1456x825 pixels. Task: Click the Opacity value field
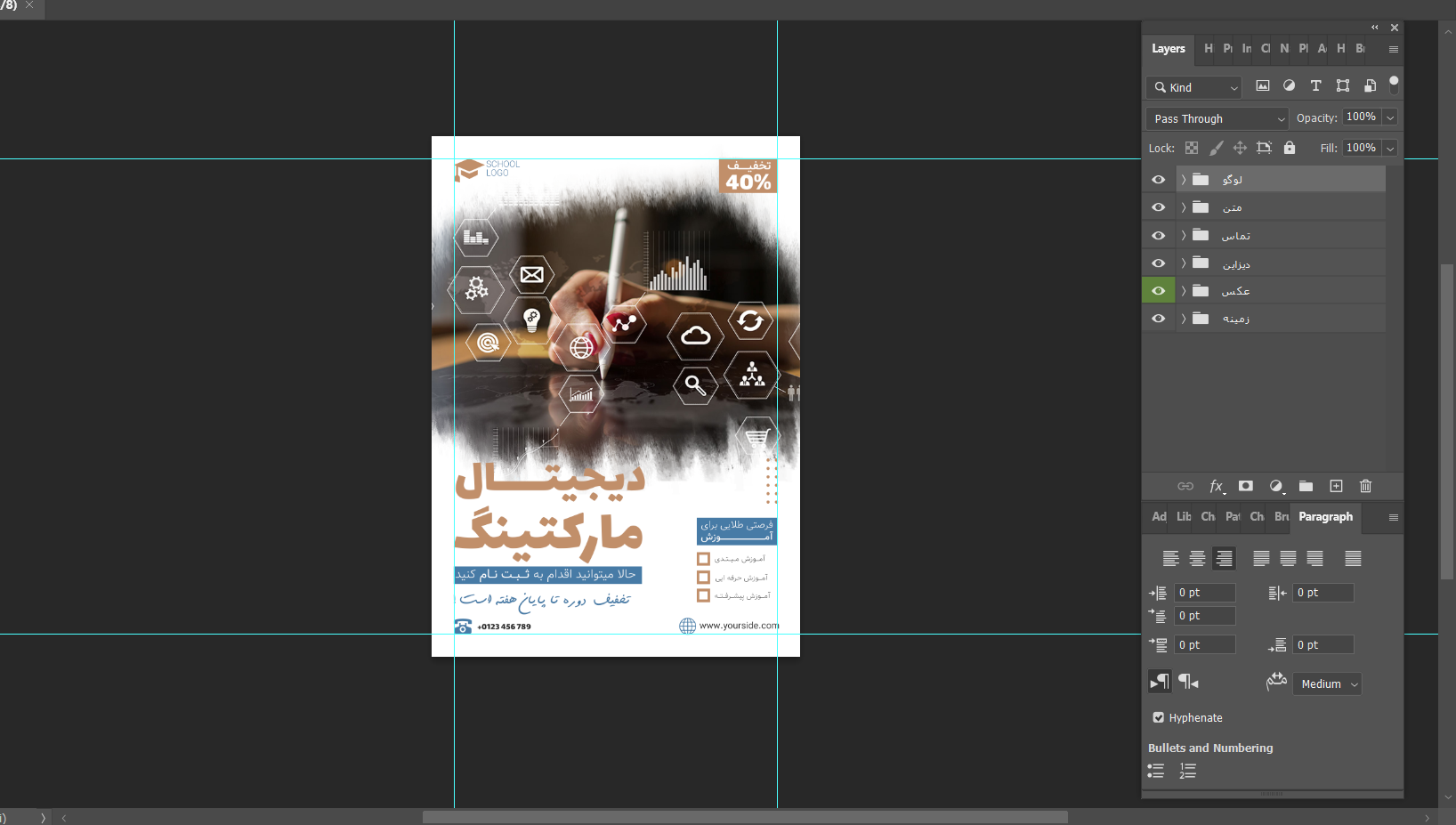[1362, 117]
